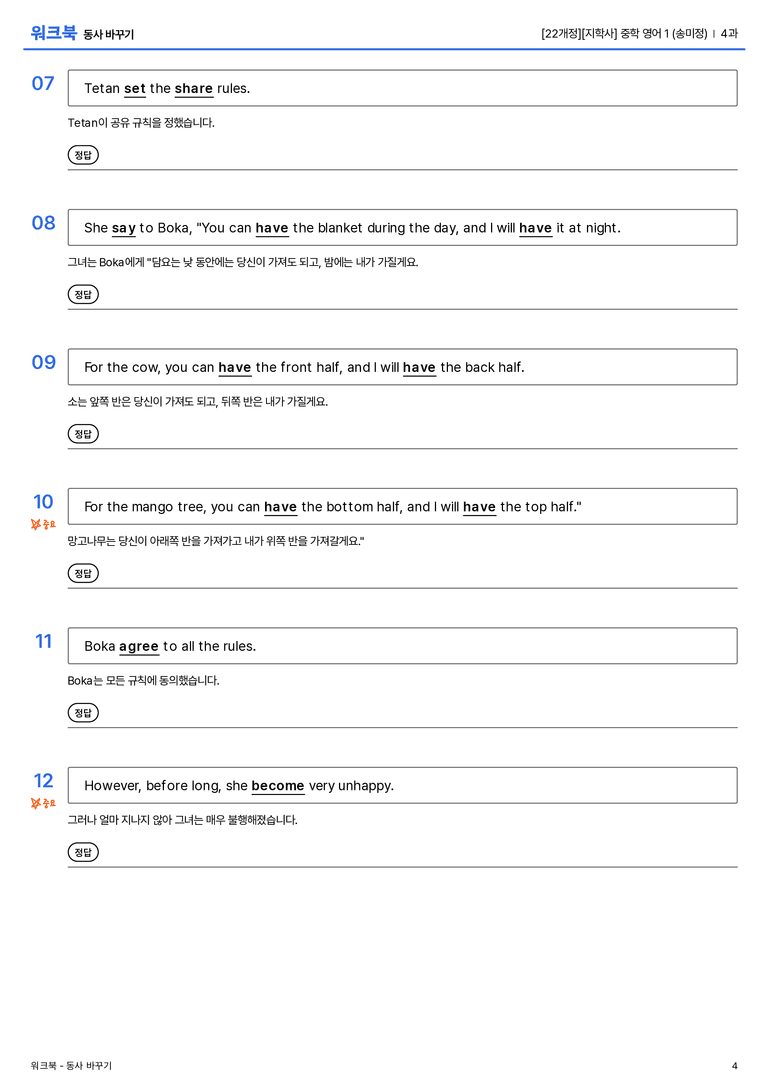Image resolution: width=768 pixels, height=1087 pixels.
Task: Click the 중요 star mark under number 10
Action: point(43,524)
